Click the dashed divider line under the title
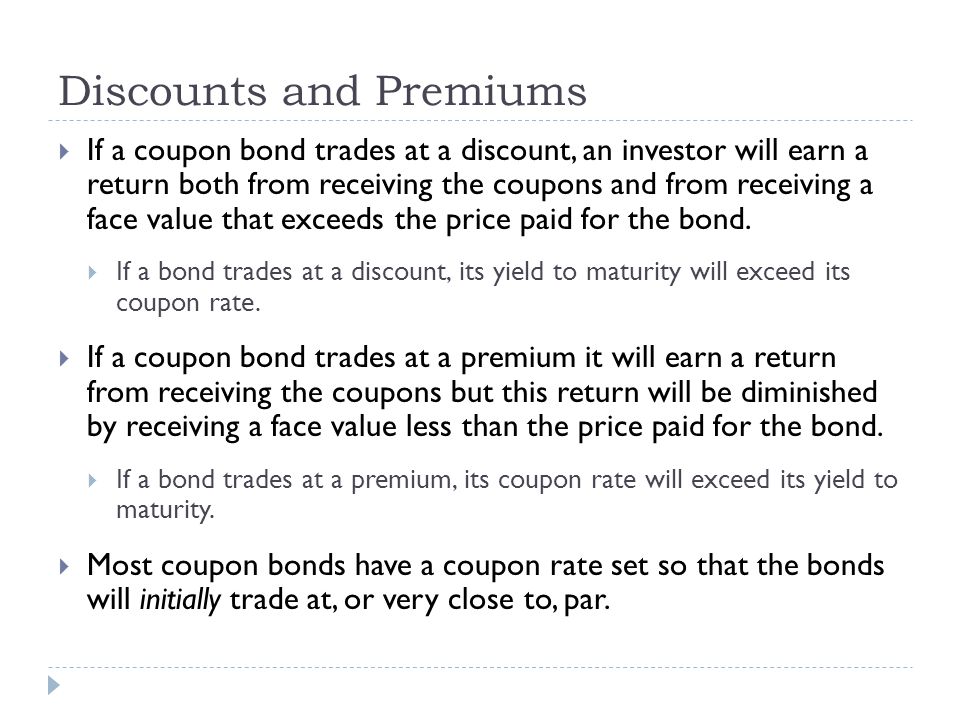960x720 pixels. (x=480, y=121)
